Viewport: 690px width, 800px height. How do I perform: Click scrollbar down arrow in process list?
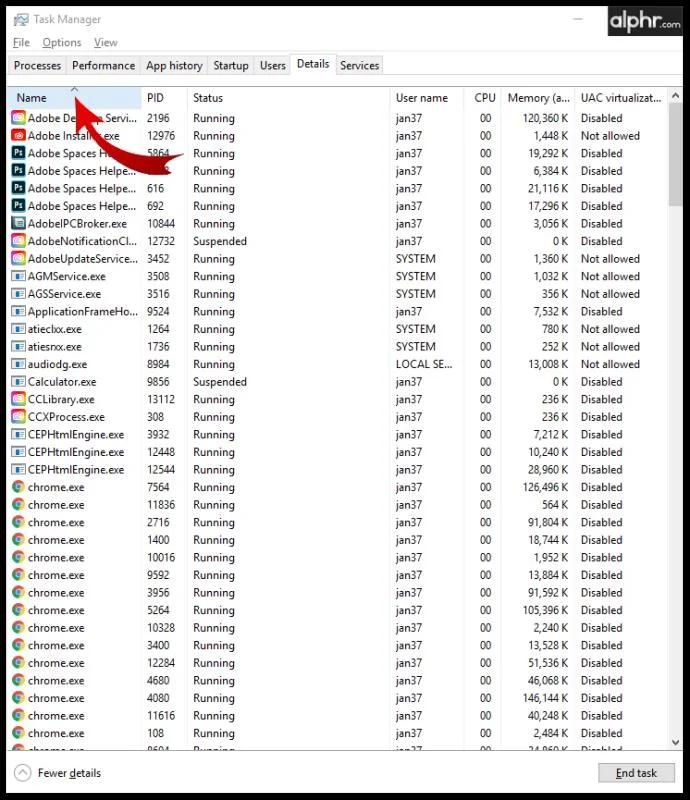(x=676, y=743)
